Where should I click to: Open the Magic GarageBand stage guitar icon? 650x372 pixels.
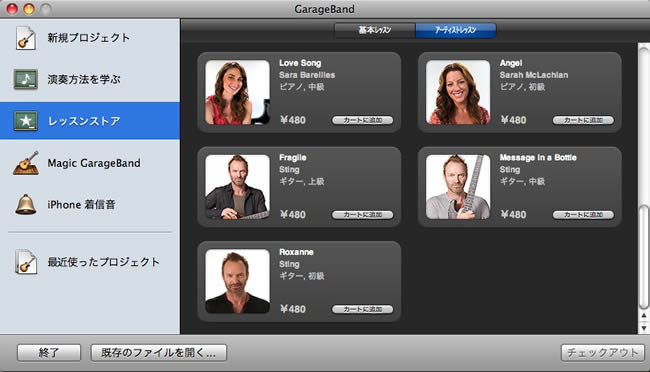(26, 163)
